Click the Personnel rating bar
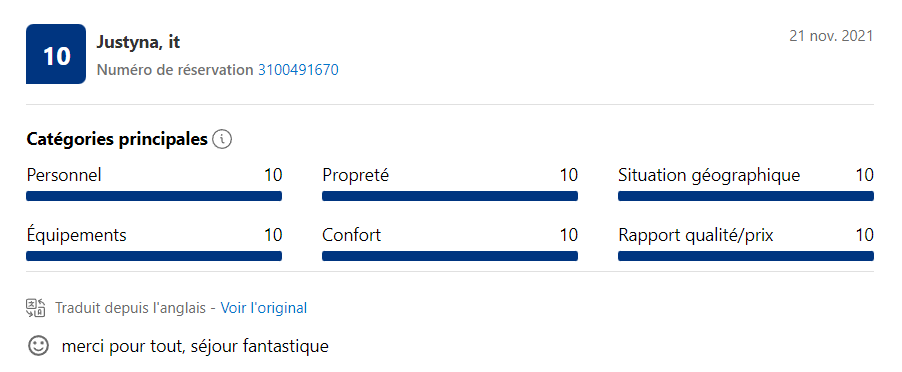 coord(154,196)
